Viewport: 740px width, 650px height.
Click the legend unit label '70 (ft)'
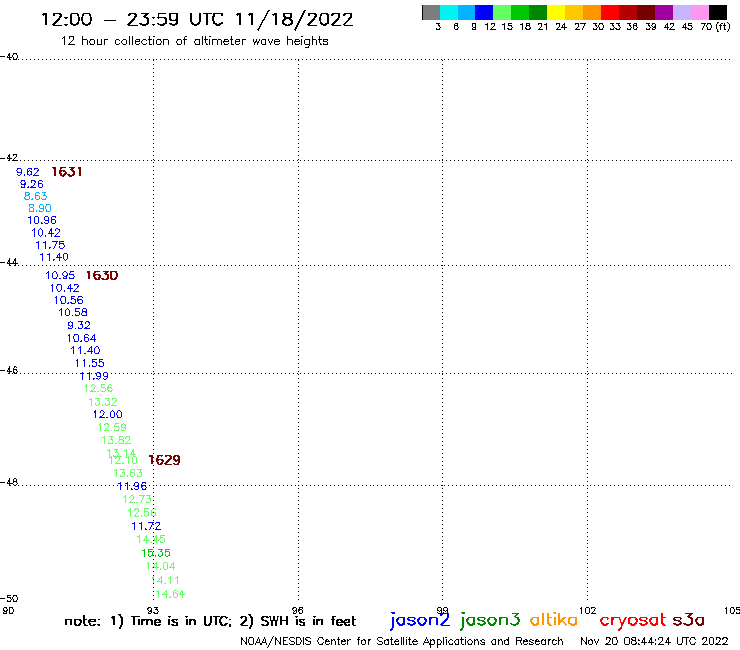pyautogui.click(x=715, y=26)
